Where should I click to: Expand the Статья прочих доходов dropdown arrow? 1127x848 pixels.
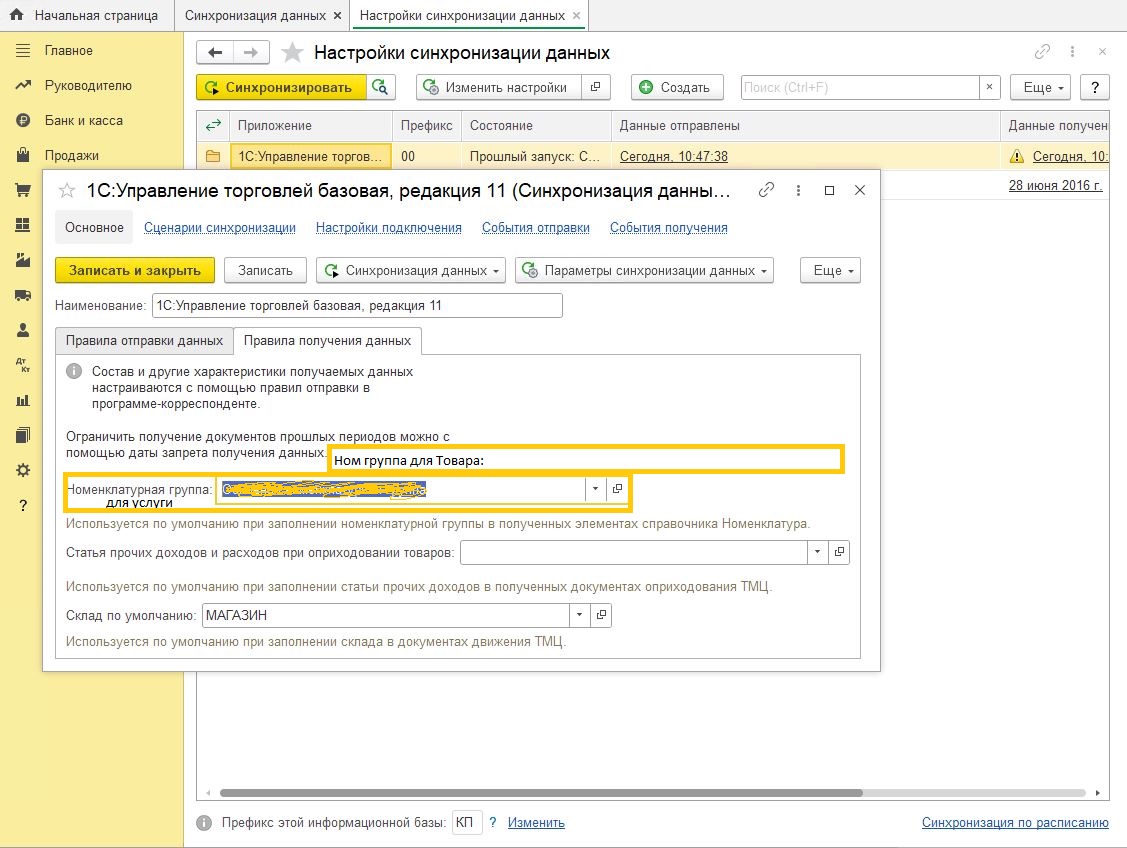tap(818, 552)
